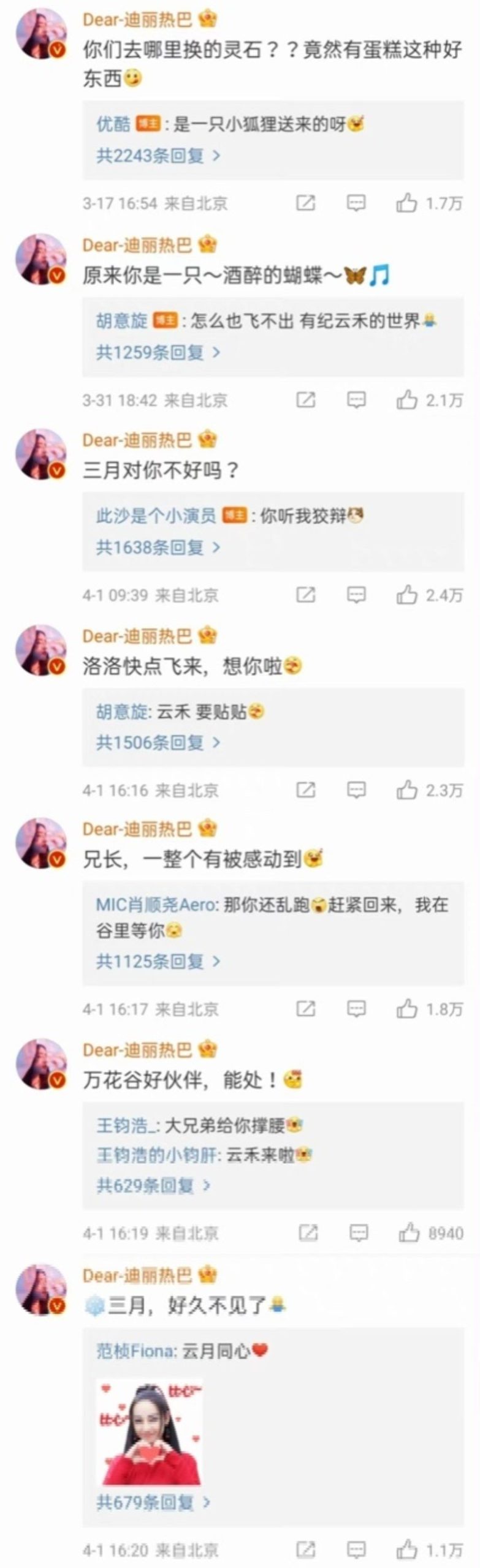Tap share icon on the 3-31 18:42 comment
Image resolution: width=480 pixels, height=1568 pixels.
click(x=306, y=400)
